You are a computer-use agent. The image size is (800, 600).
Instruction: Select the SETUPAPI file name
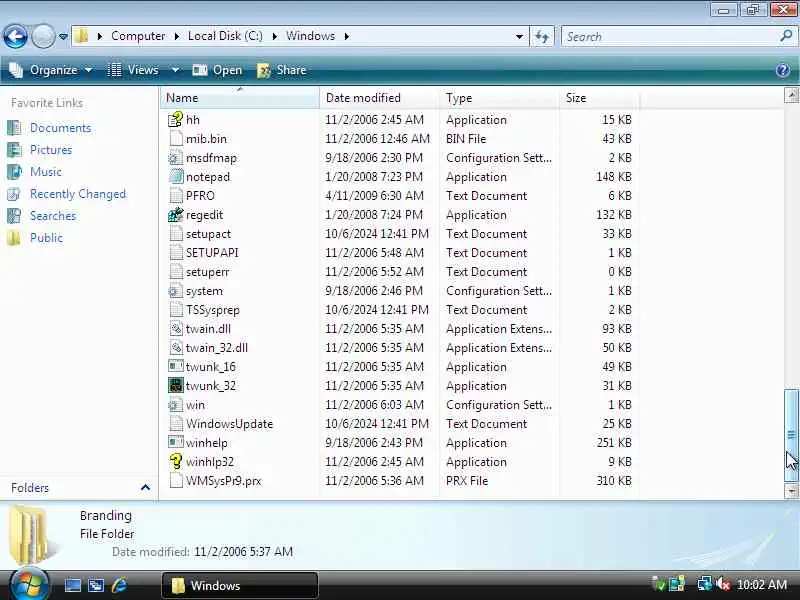pos(212,253)
